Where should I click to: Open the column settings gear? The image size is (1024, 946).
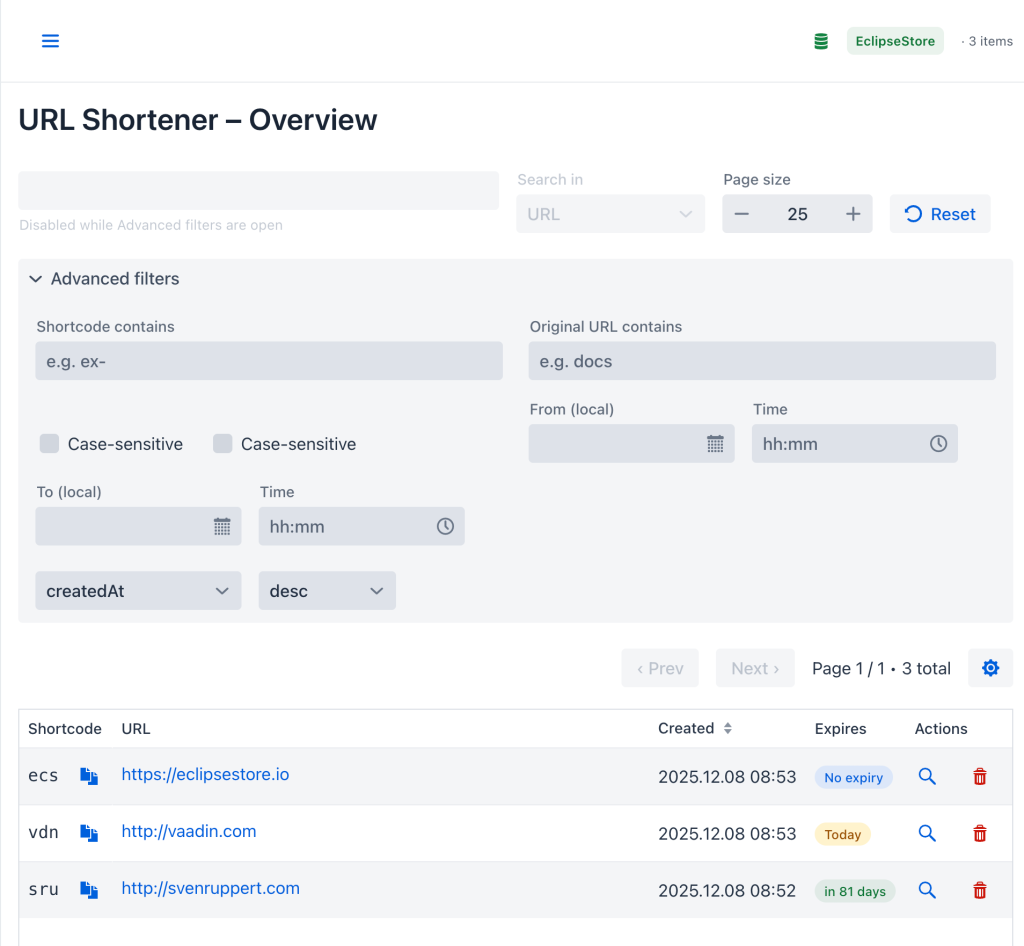click(990, 667)
